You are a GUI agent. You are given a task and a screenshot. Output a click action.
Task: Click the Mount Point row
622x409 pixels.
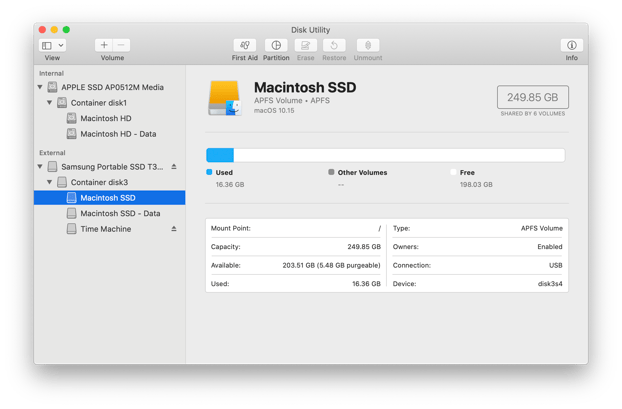click(296, 228)
